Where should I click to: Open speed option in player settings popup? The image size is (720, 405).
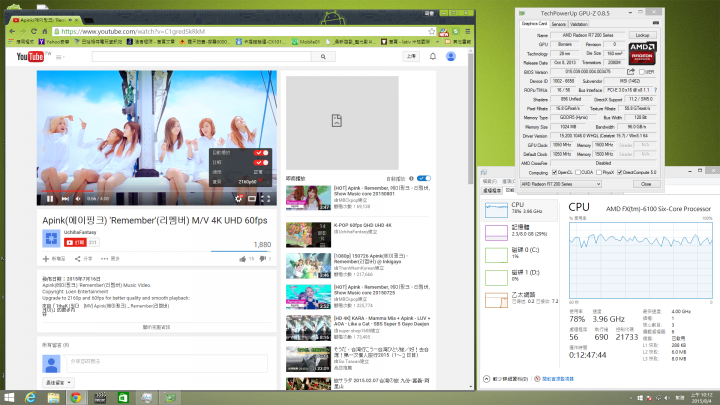click(240, 172)
